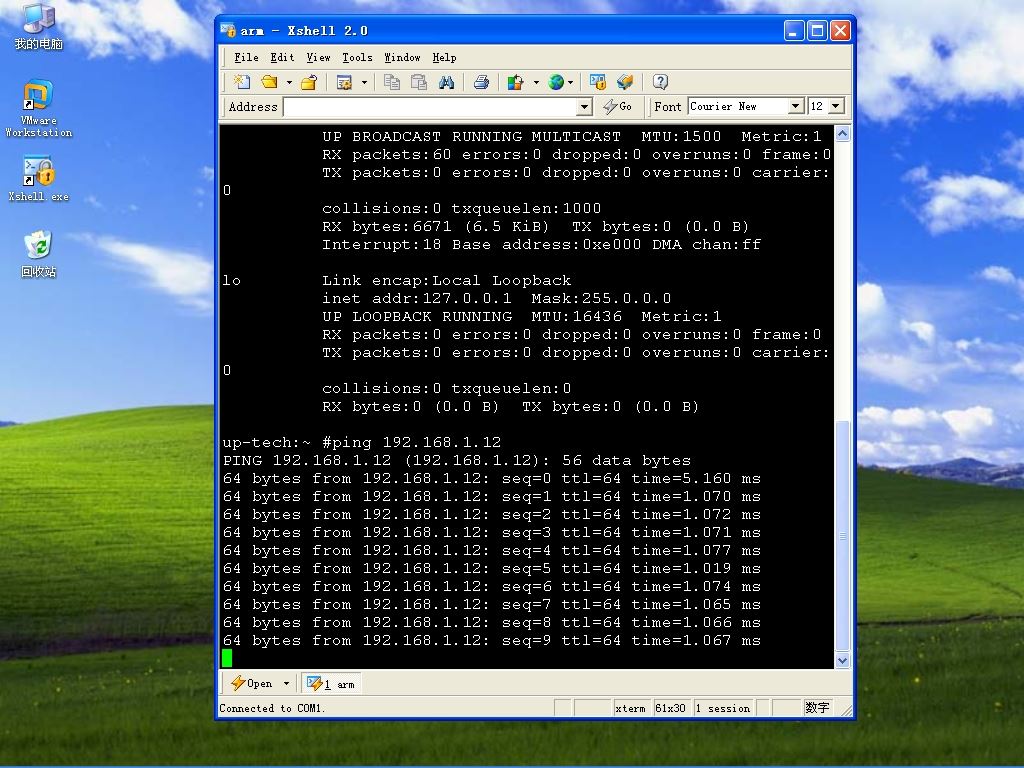Click the 数字 status bar indicator
The width and height of the screenshot is (1024, 768).
[x=817, y=708]
